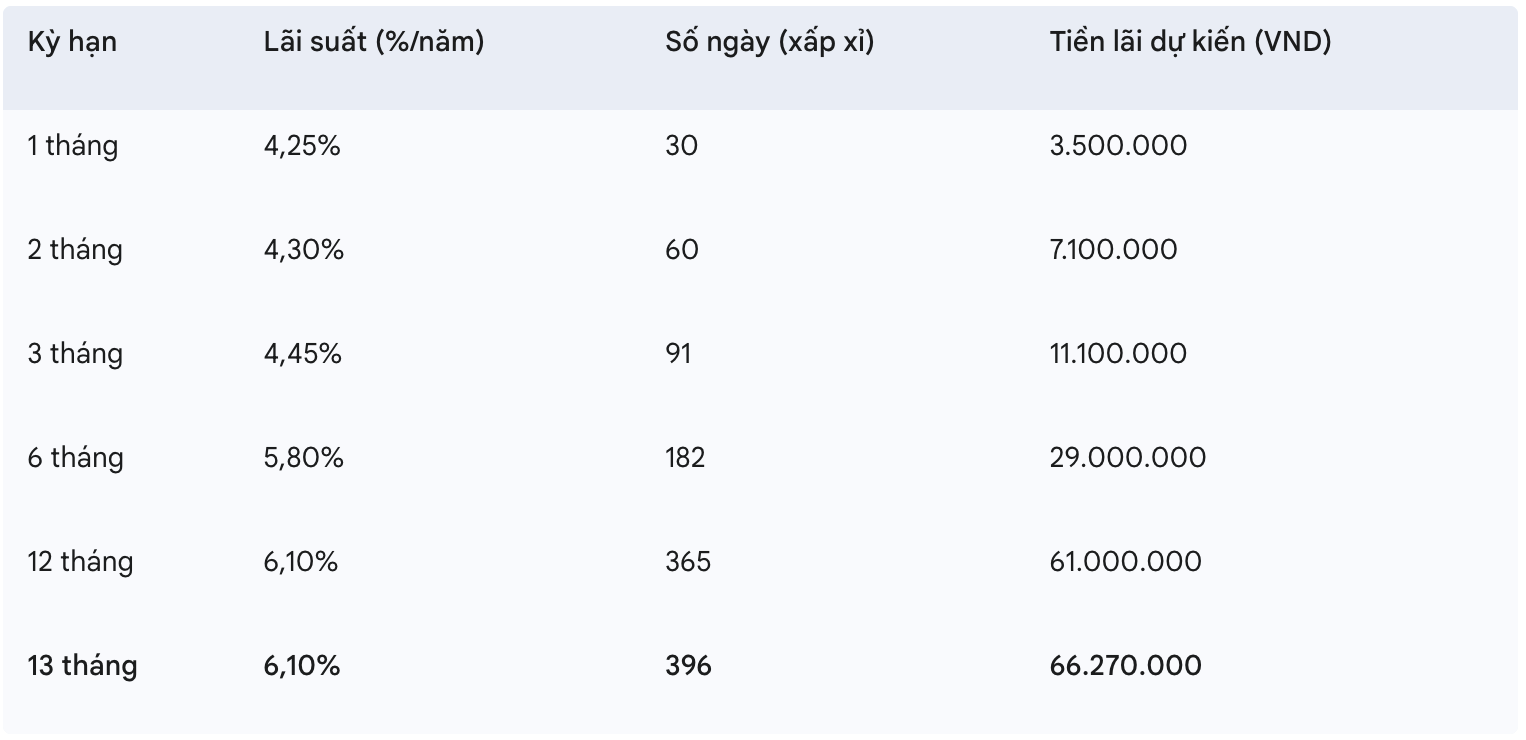Click the 4,25% interest rate cell
The width and height of the screenshot is (1526, 740).
(302, 146)
